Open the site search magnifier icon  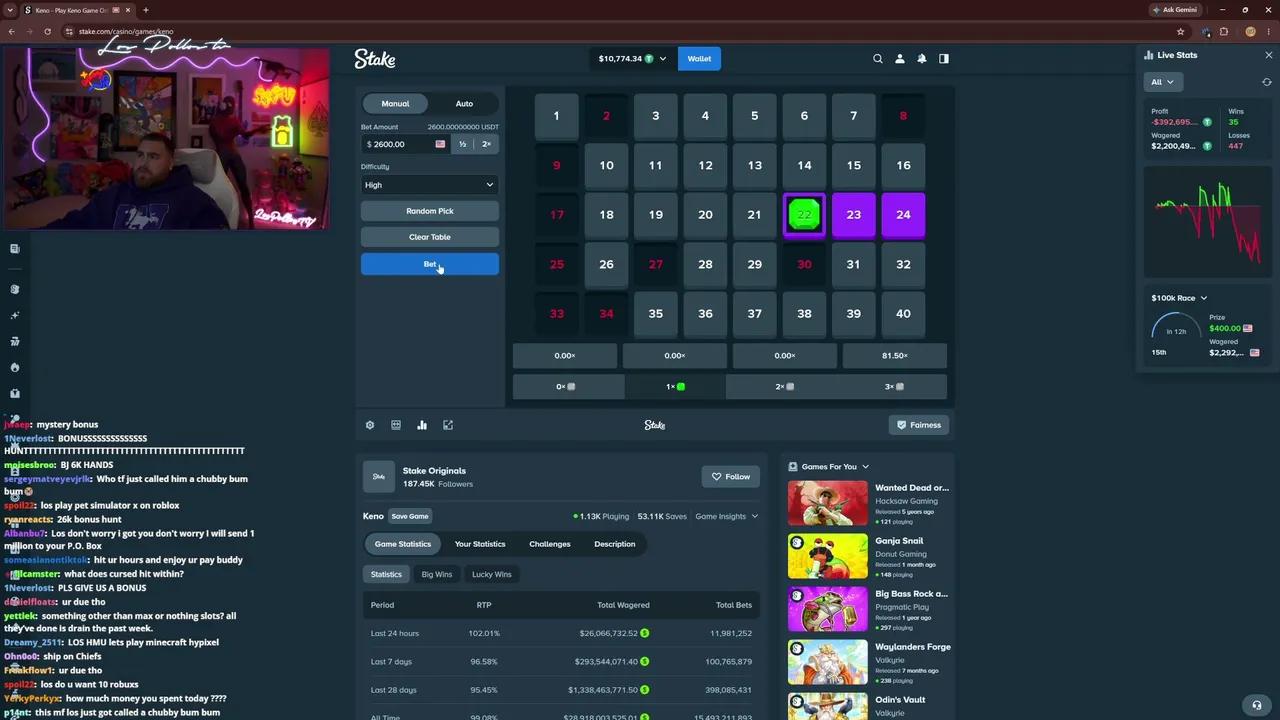pyautogui.click(x=878, y=59)
